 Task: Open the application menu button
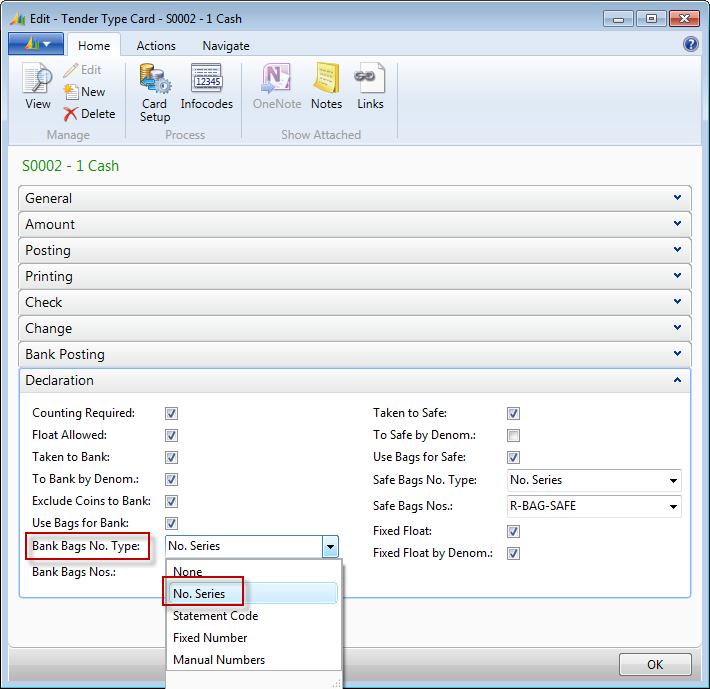(36, 44)
